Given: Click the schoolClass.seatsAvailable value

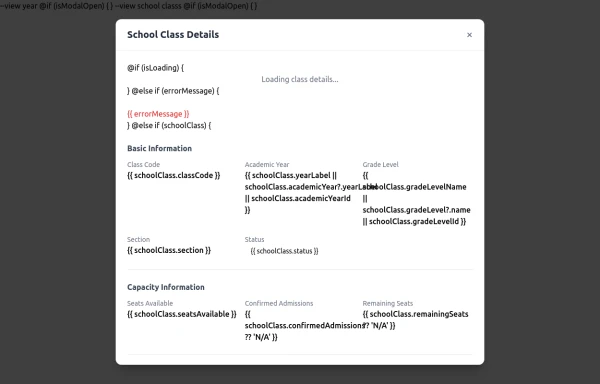Looking at the screenshot, I should [182, 314].
